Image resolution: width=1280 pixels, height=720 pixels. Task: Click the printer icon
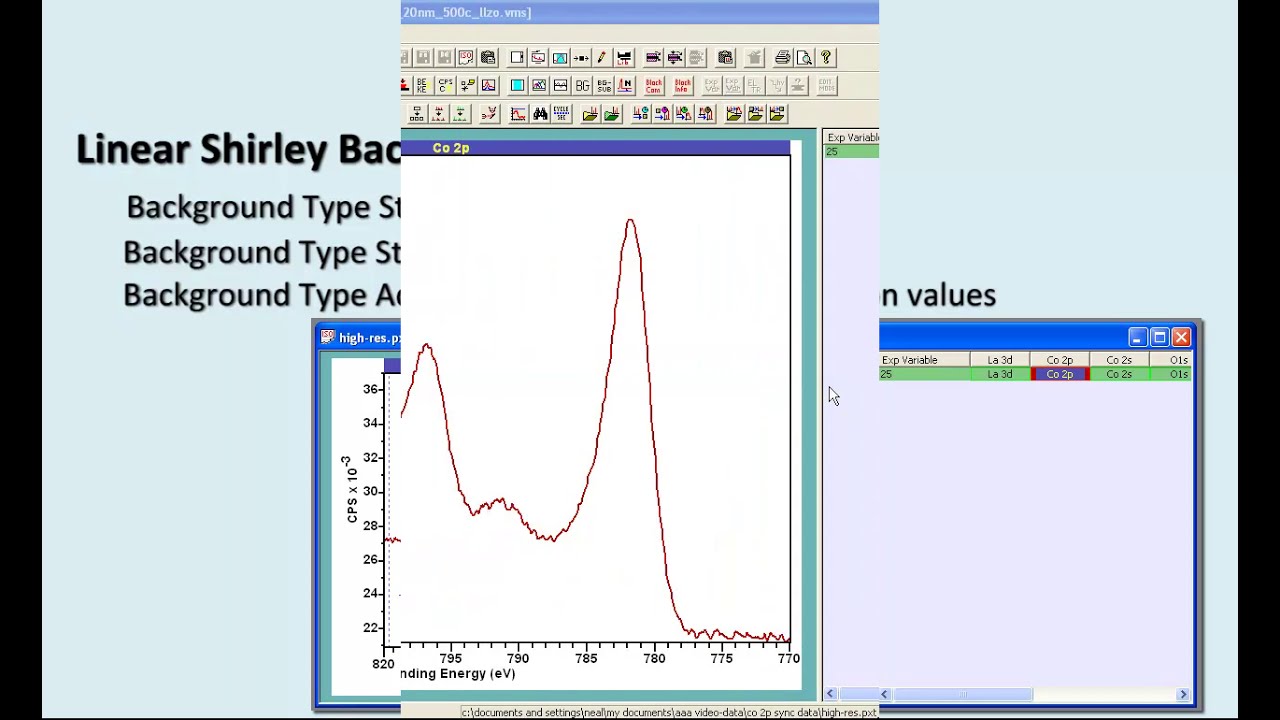click(x=783, y=57)
